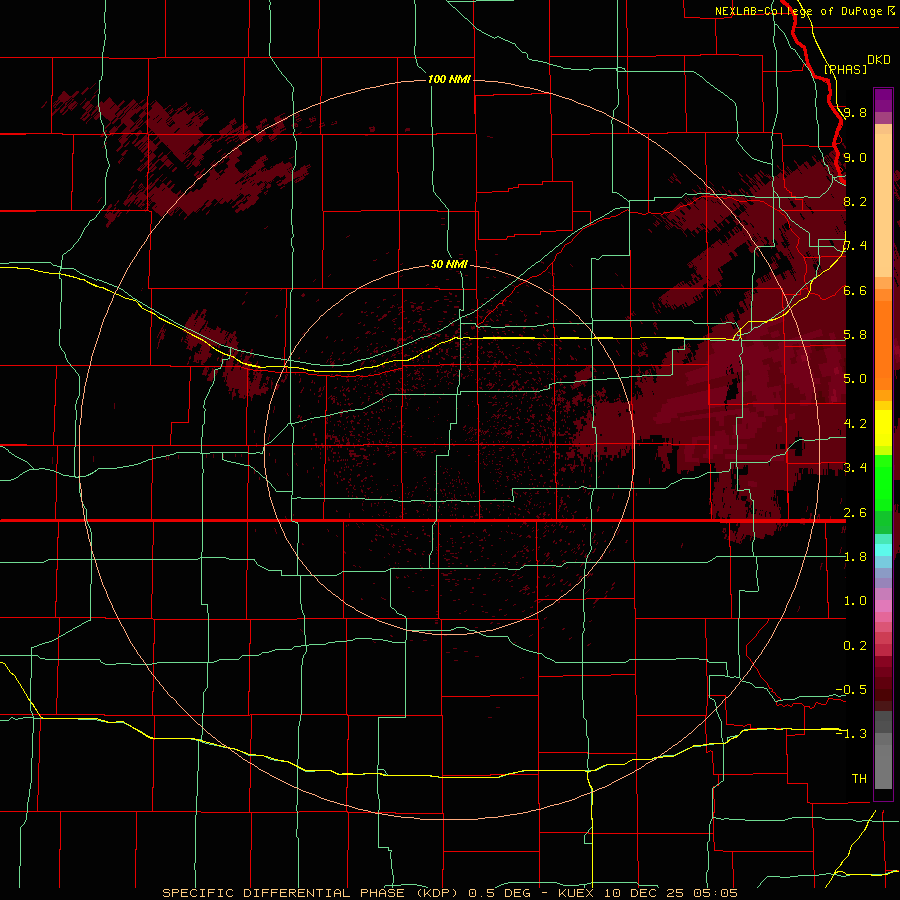Click the cyan segment of the color scale
The width and height of the screenshot is (900, 900).
click(x=883, y=550)
